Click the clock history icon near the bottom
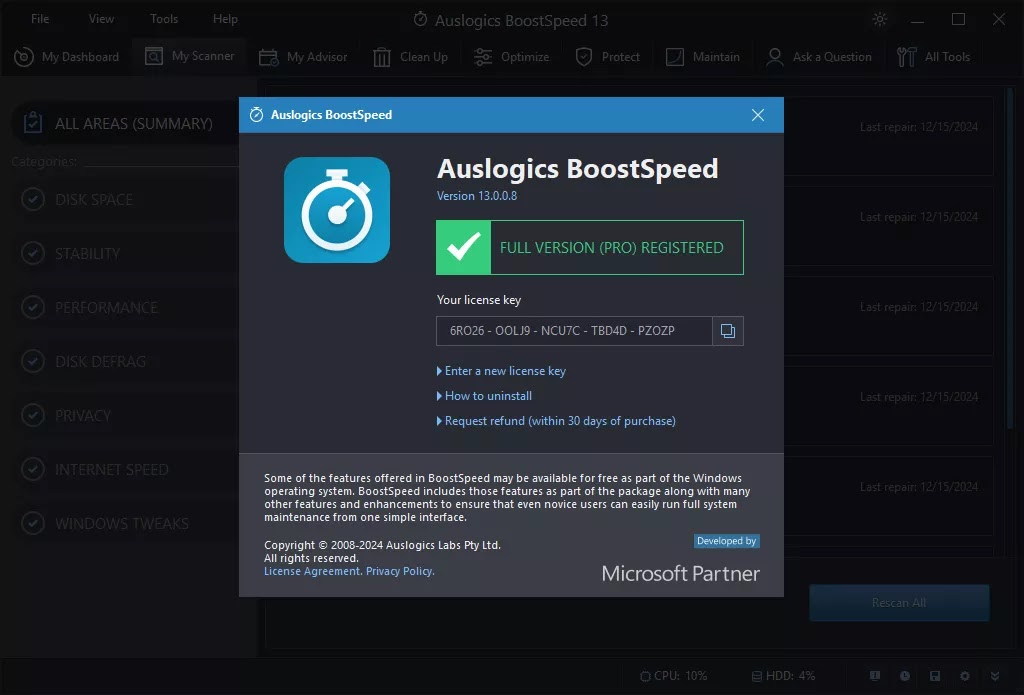This screenshot has width=1024, height=695. coord(904,676)
